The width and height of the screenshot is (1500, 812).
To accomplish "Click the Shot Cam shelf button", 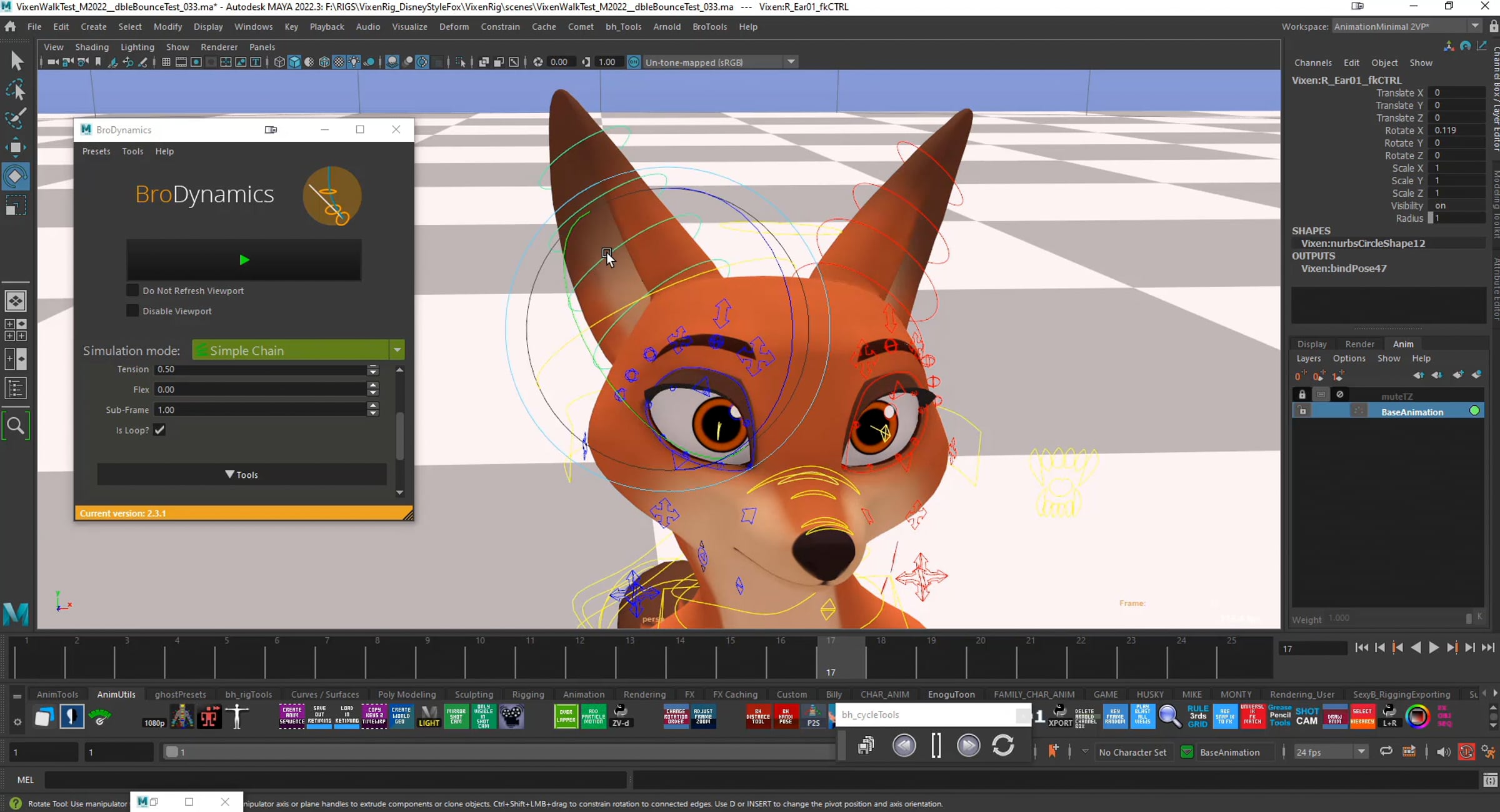I will click(x=1307, y=716).
